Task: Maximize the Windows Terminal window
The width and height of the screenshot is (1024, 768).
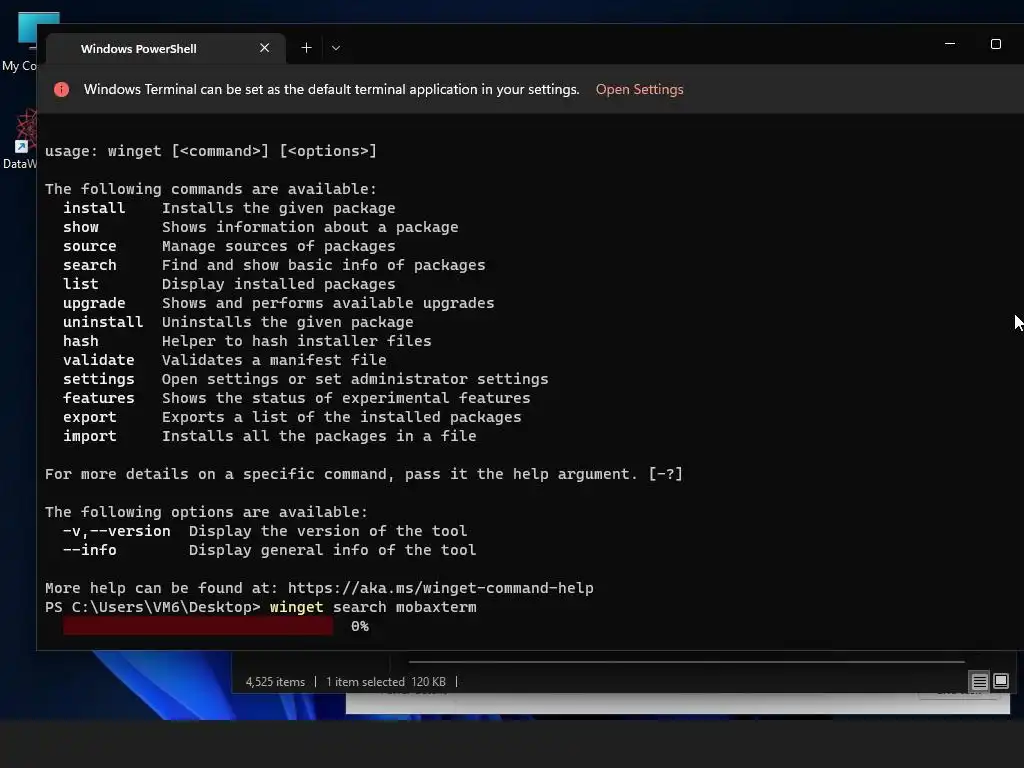Action: 996,44
